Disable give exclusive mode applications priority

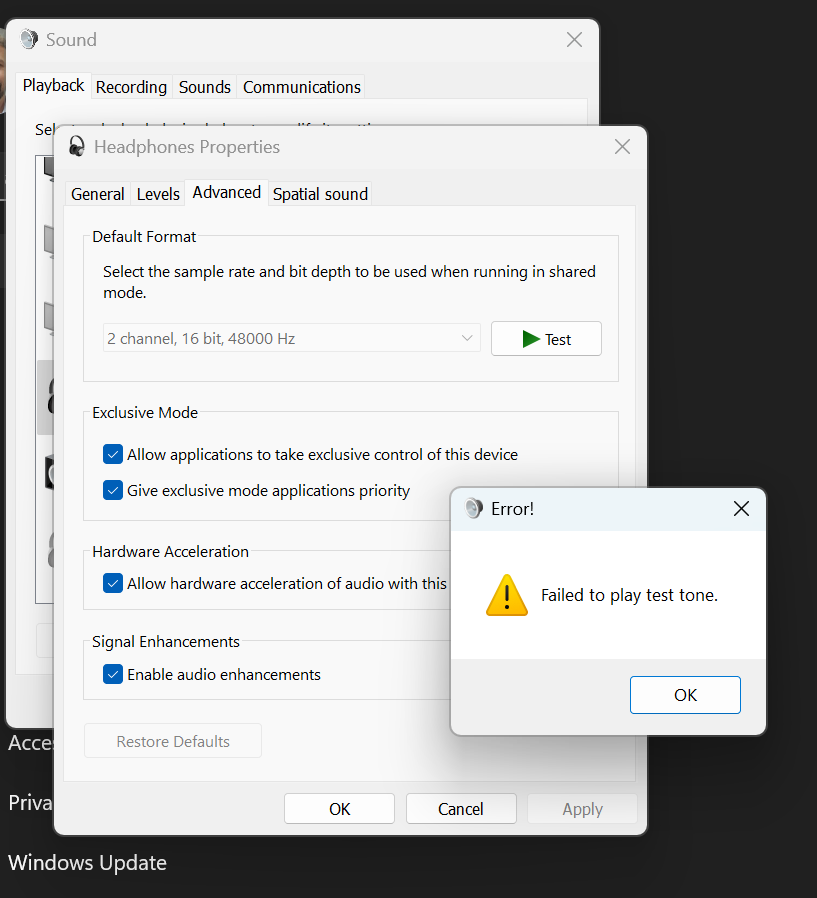tap(113, 490)
